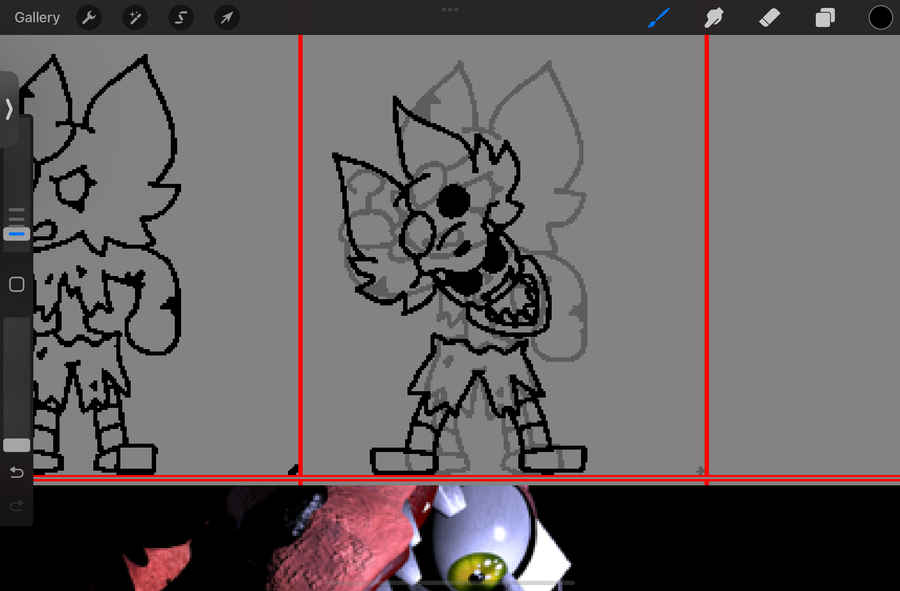Open the Layers panel
Image resolution: width=900 pixels, height=591 pixels.
(x=825, y=18)
